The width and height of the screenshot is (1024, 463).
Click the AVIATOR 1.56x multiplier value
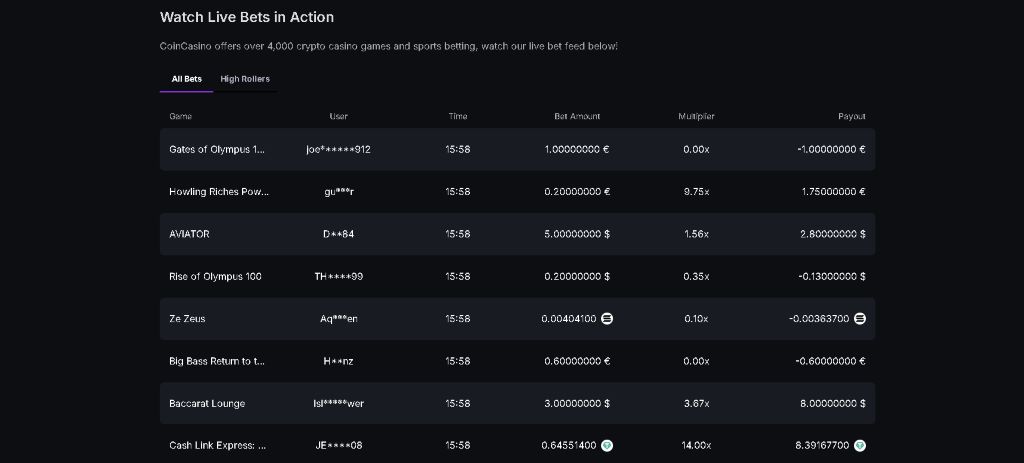[x=696, y=234]
